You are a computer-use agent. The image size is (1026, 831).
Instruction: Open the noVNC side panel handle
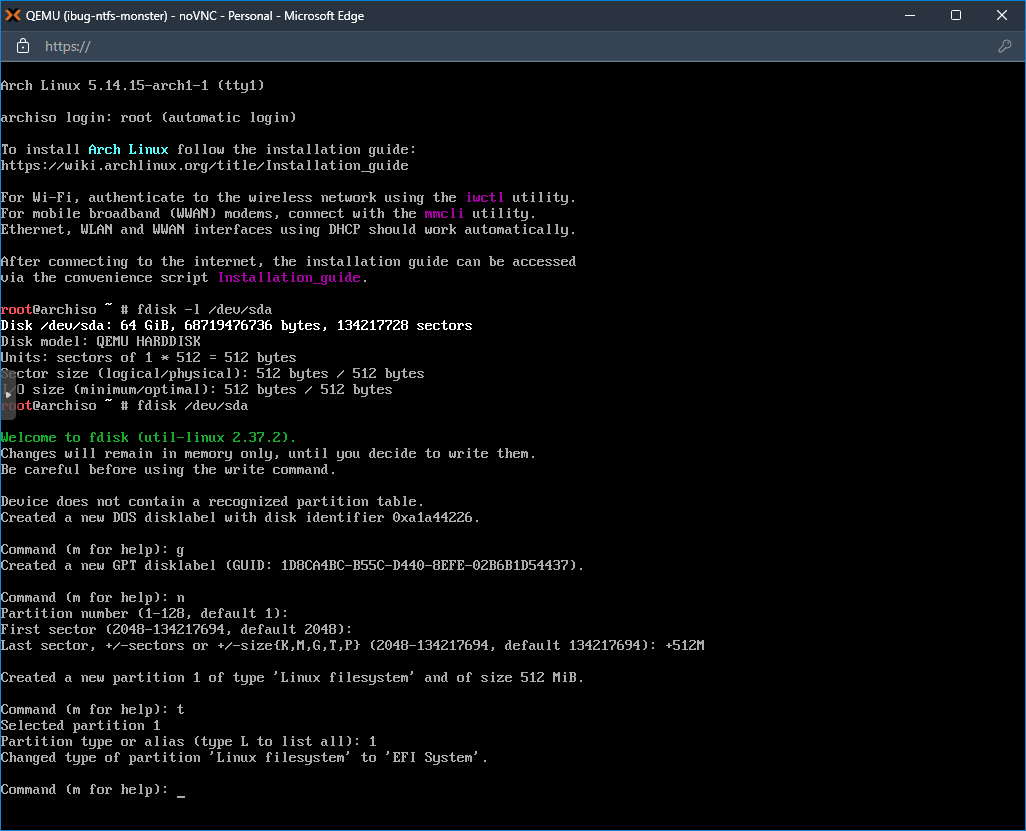7,395
